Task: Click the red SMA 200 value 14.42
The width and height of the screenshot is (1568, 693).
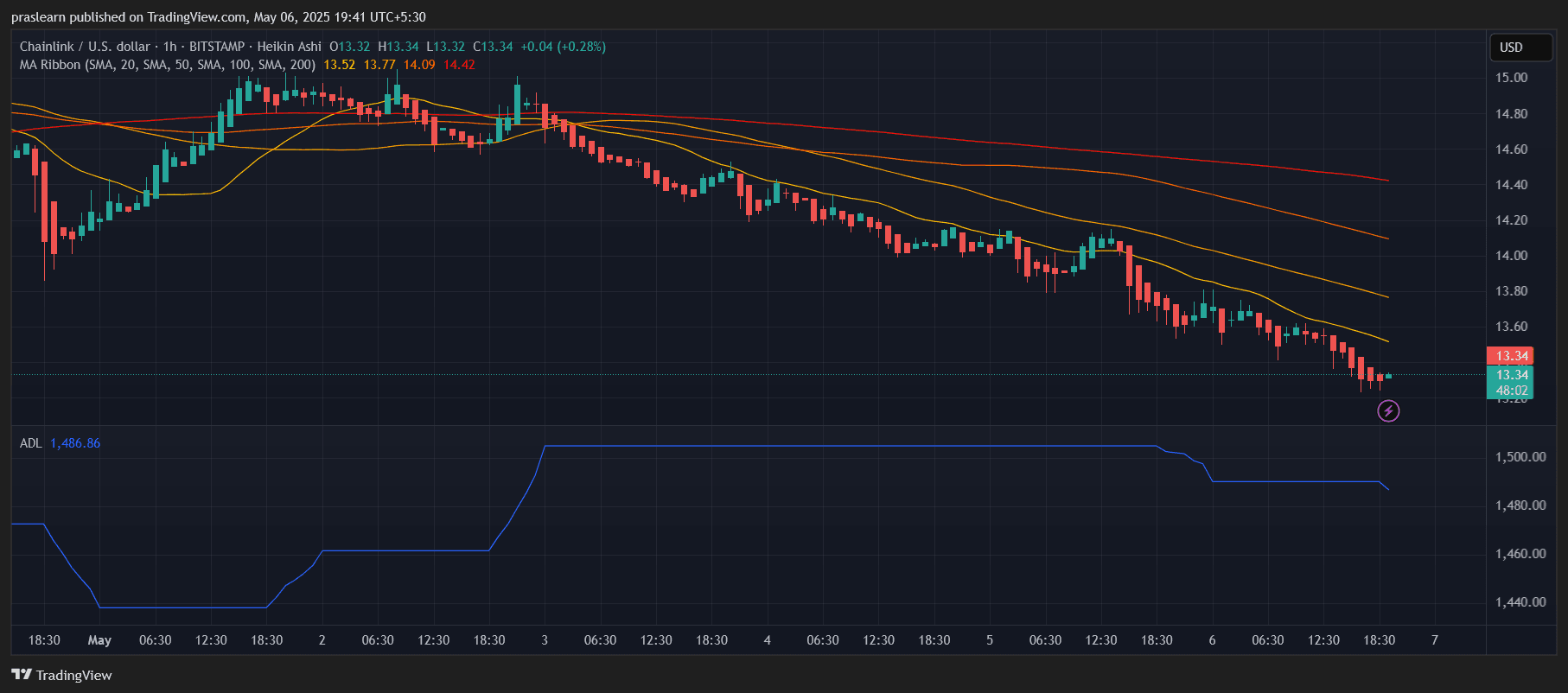Action: [x=459, y=65]
